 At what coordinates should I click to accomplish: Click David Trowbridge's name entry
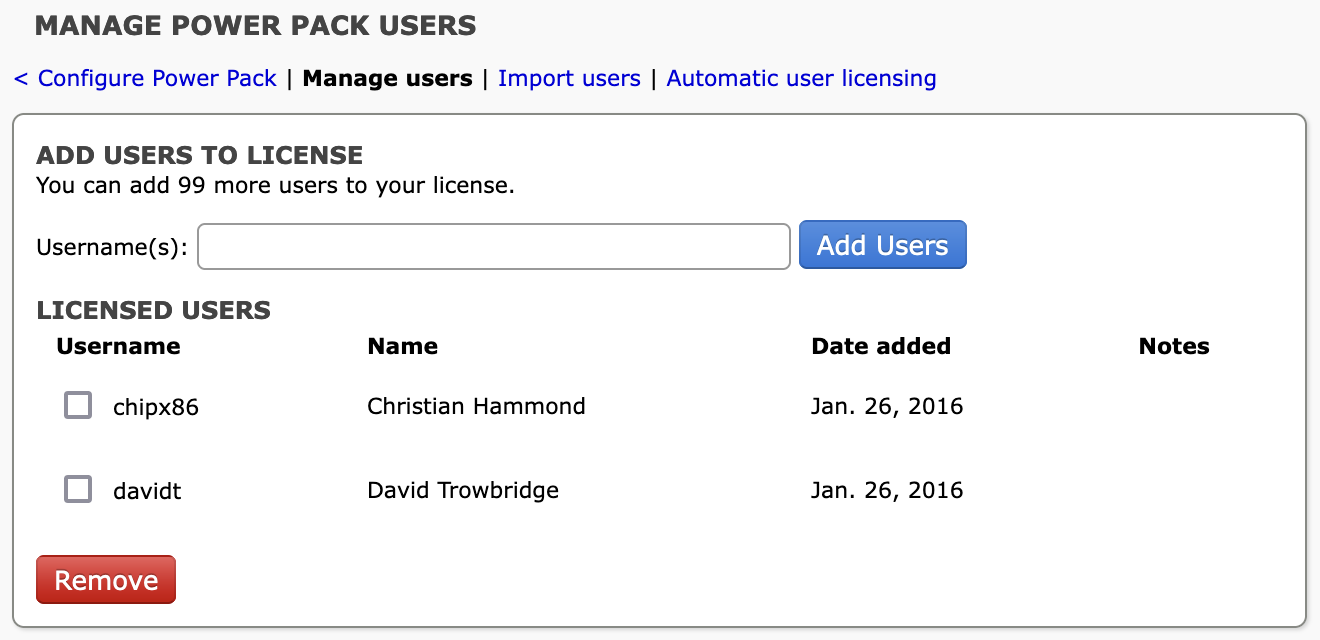coord(460,489)
